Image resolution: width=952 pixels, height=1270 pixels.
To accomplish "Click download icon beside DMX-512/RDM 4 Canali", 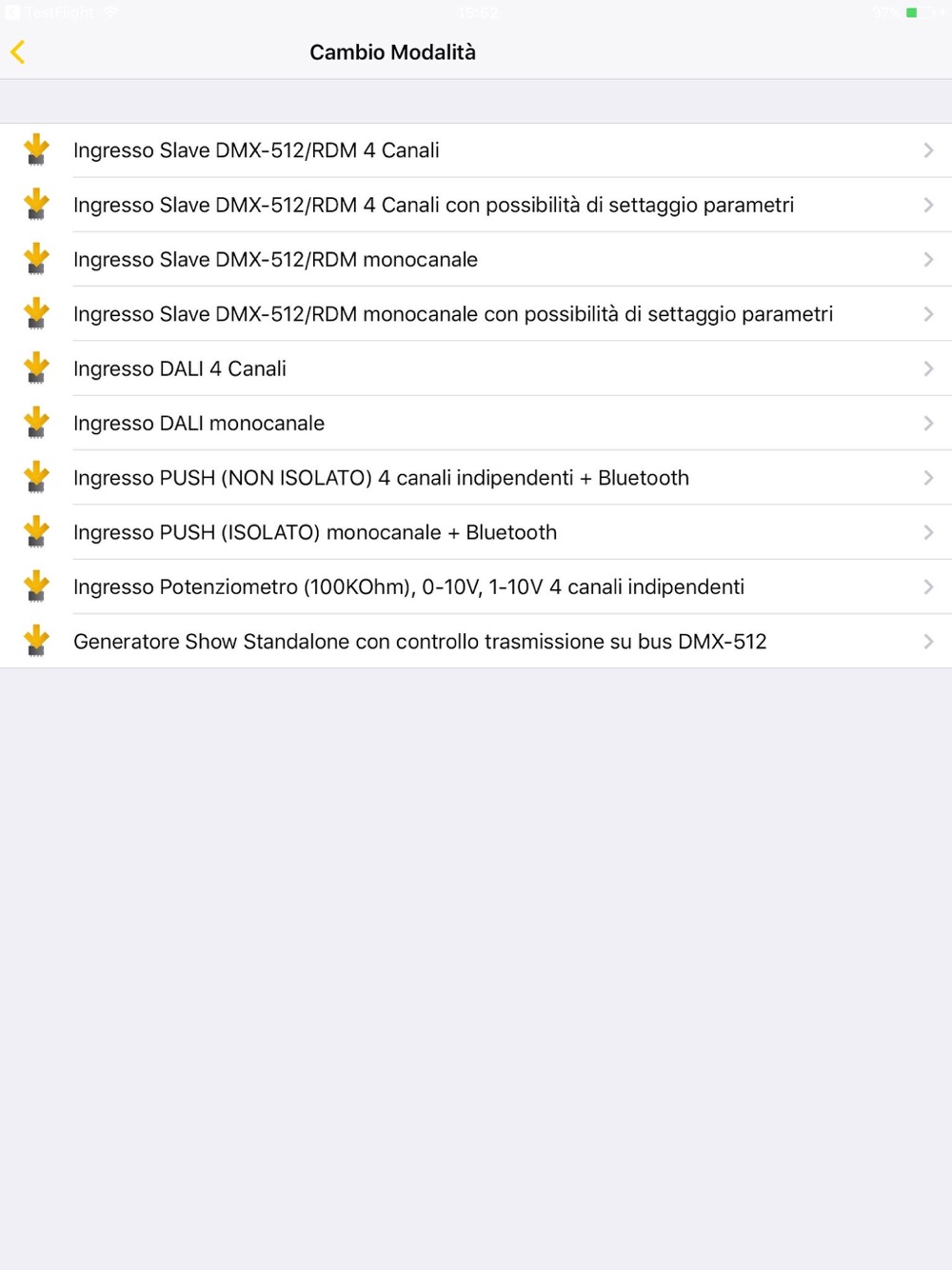I will pyautogui.click(x=36, y=150).
